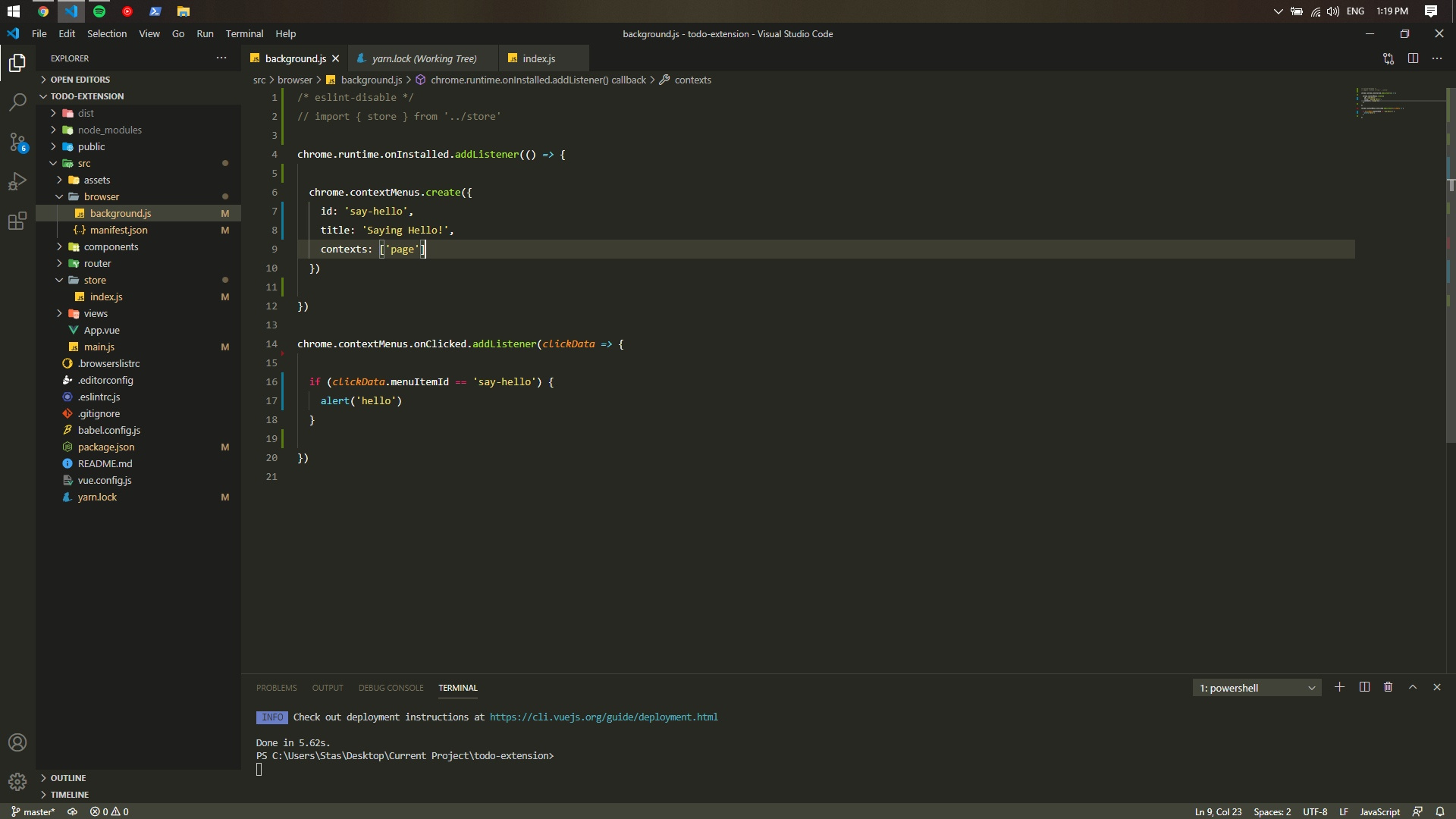Open File Explorer from the taskbar
This screenshot has height=819, width=1456.
click(x=183, y=11)
